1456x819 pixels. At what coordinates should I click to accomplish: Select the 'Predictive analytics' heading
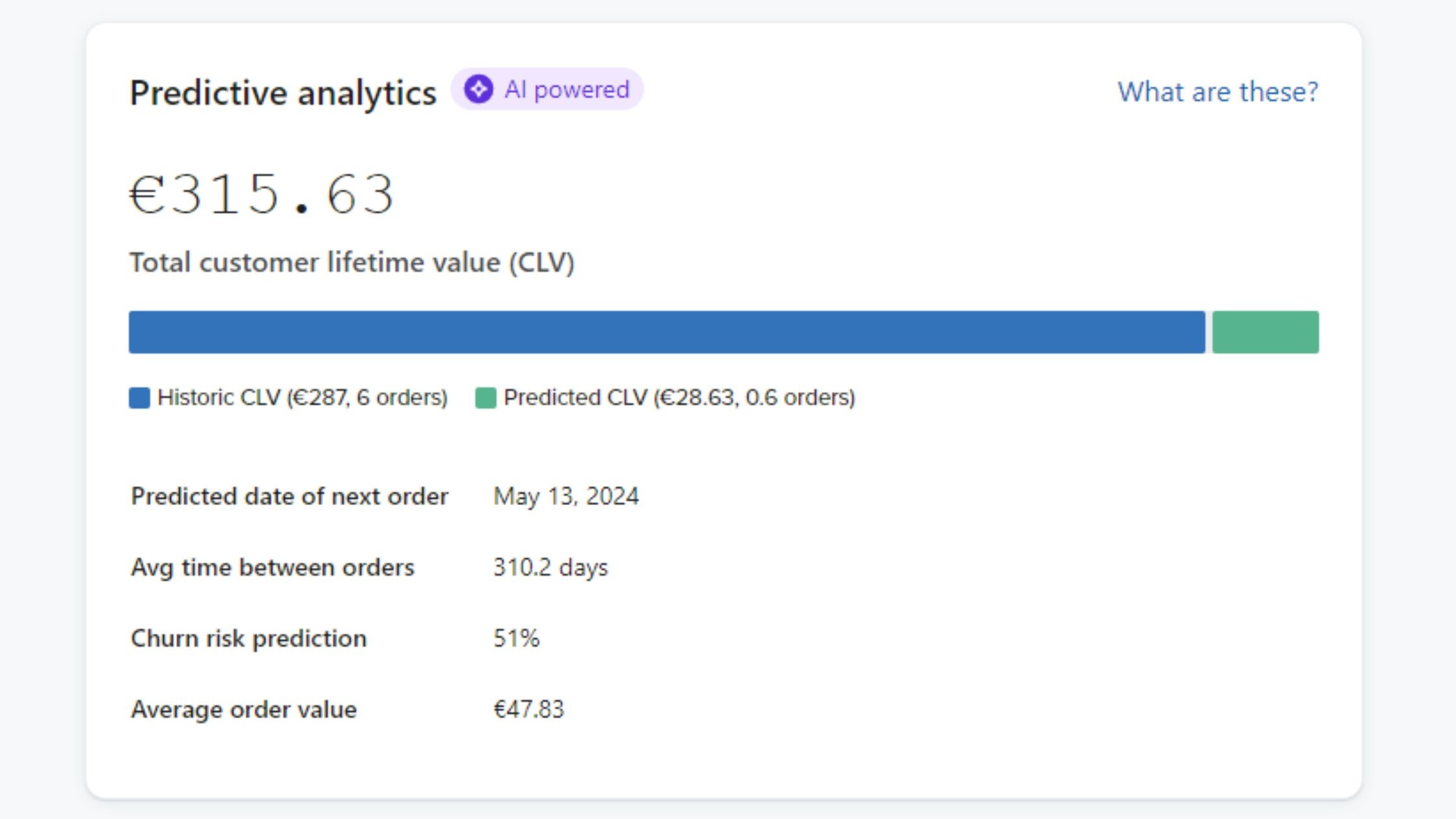[x=283, y=93]
